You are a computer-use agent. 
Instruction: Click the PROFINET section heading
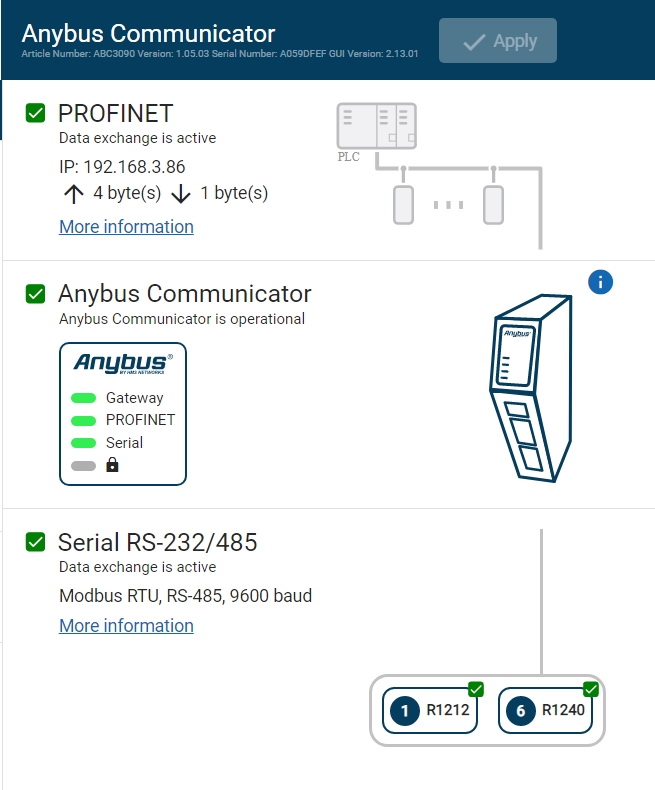(x=115, y=113)
